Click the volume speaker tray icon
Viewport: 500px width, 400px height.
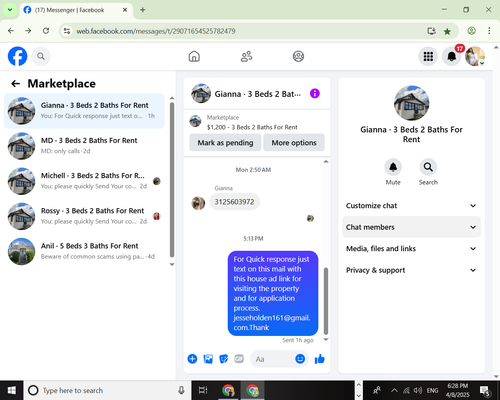(x=418, y=390)
